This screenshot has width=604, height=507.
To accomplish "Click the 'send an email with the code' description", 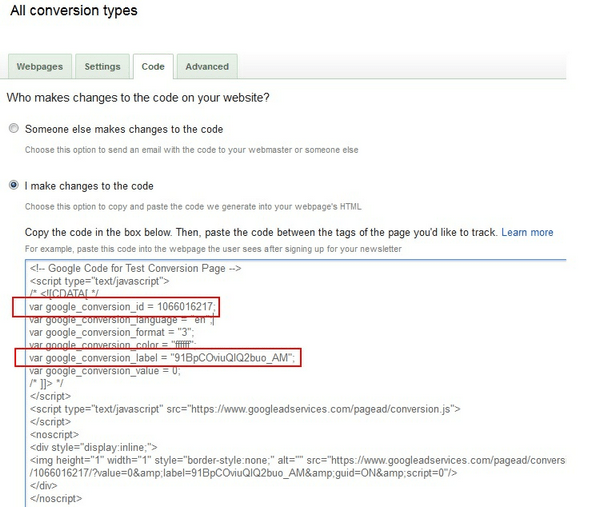I will point(191,150).
